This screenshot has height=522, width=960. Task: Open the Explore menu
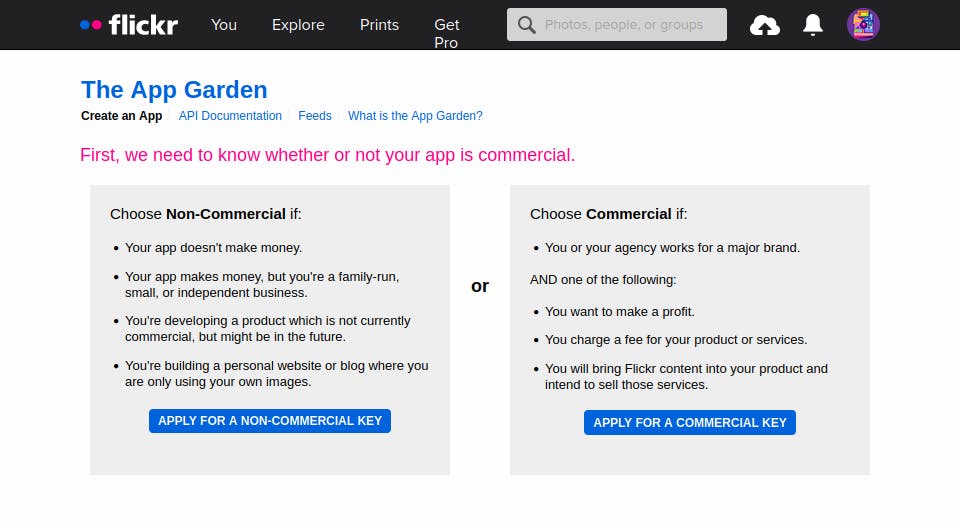point(298,25)
